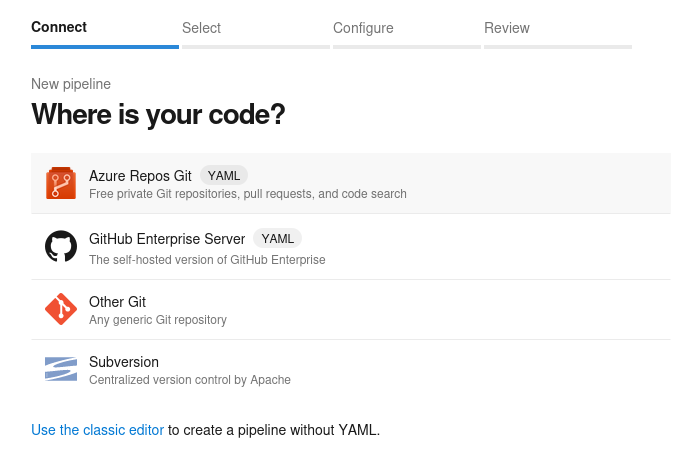
Task: Switch to the Configure step tab
Action: click(x=363, y=28)
